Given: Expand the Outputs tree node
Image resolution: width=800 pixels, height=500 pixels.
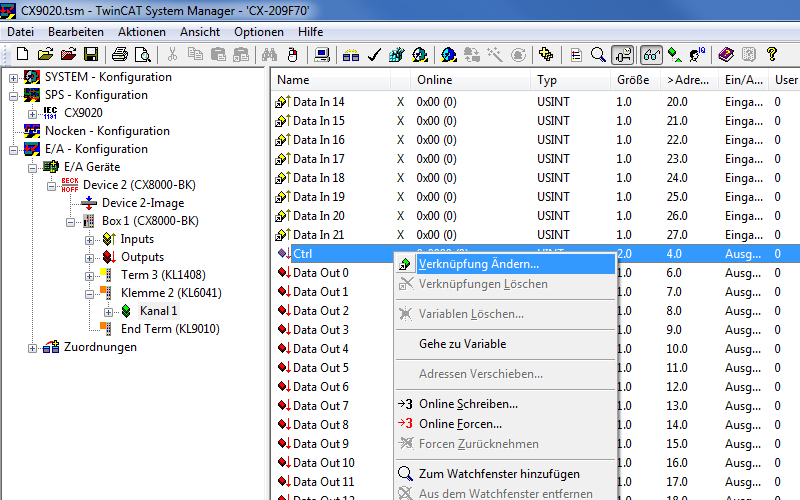Looking at the screenshot, I should (x=89, y=258).
